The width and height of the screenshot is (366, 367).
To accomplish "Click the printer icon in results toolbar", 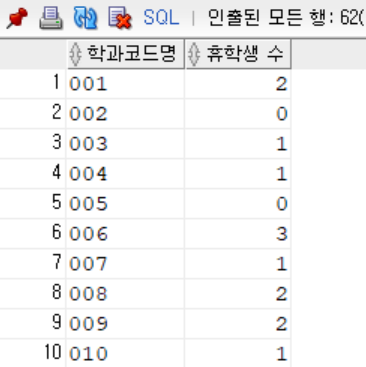I will (51, 18).
